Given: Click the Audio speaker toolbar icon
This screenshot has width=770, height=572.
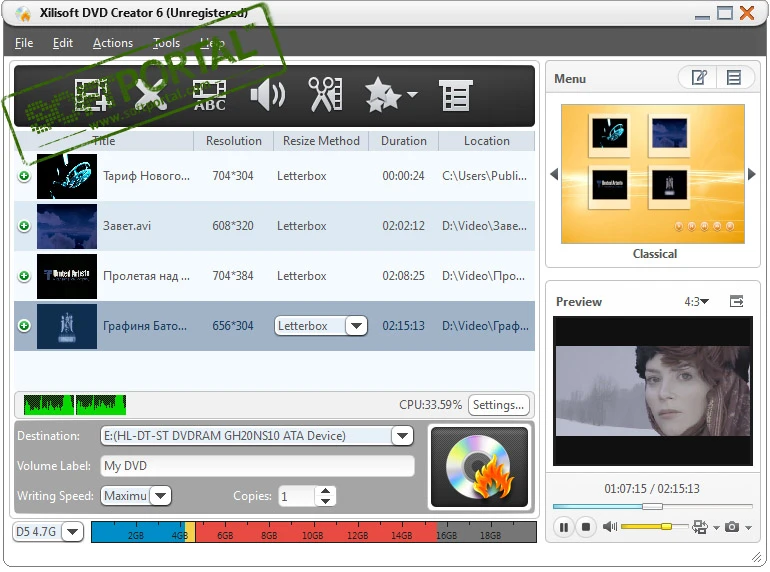Looking at the screenshot, I should coord(267,96).
